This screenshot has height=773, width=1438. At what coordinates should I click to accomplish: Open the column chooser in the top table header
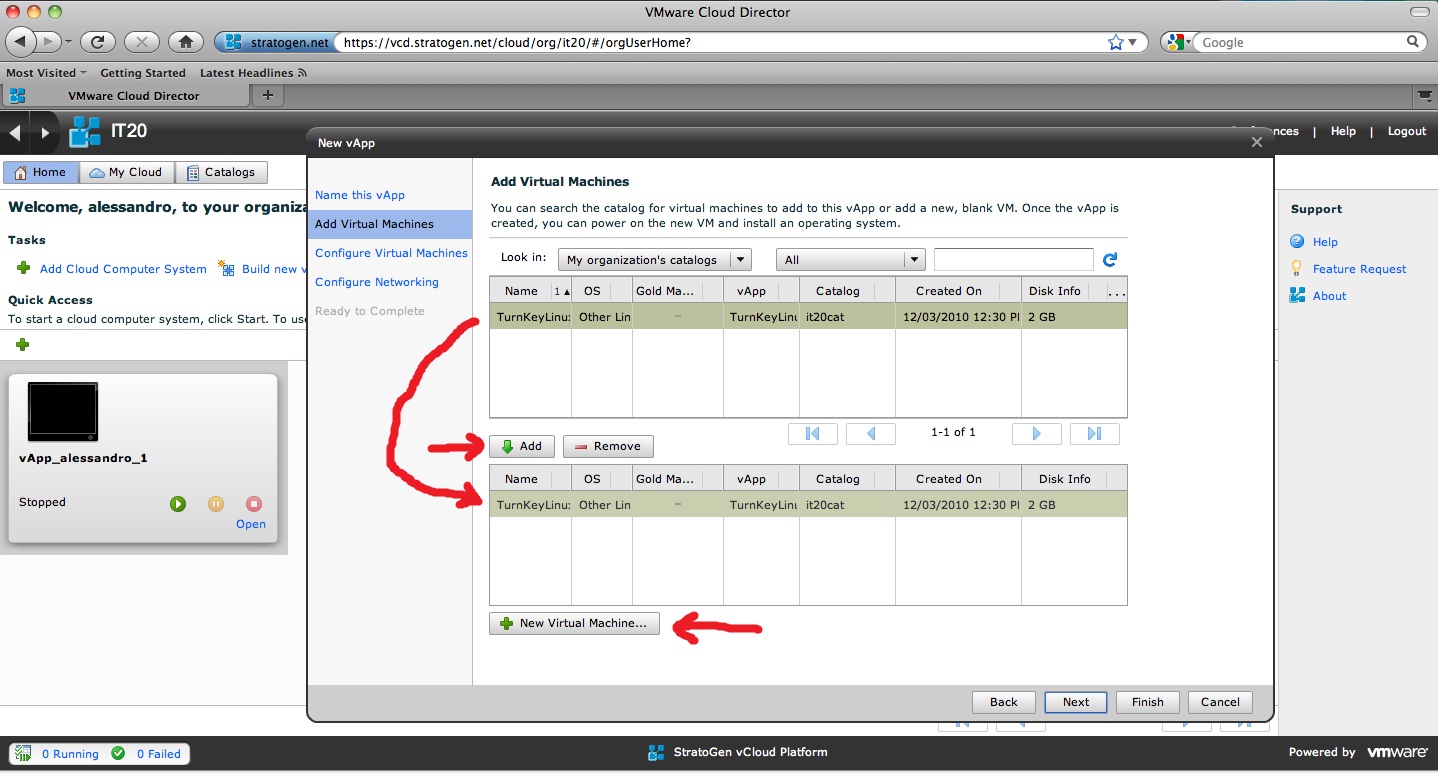coord(1117,291)
